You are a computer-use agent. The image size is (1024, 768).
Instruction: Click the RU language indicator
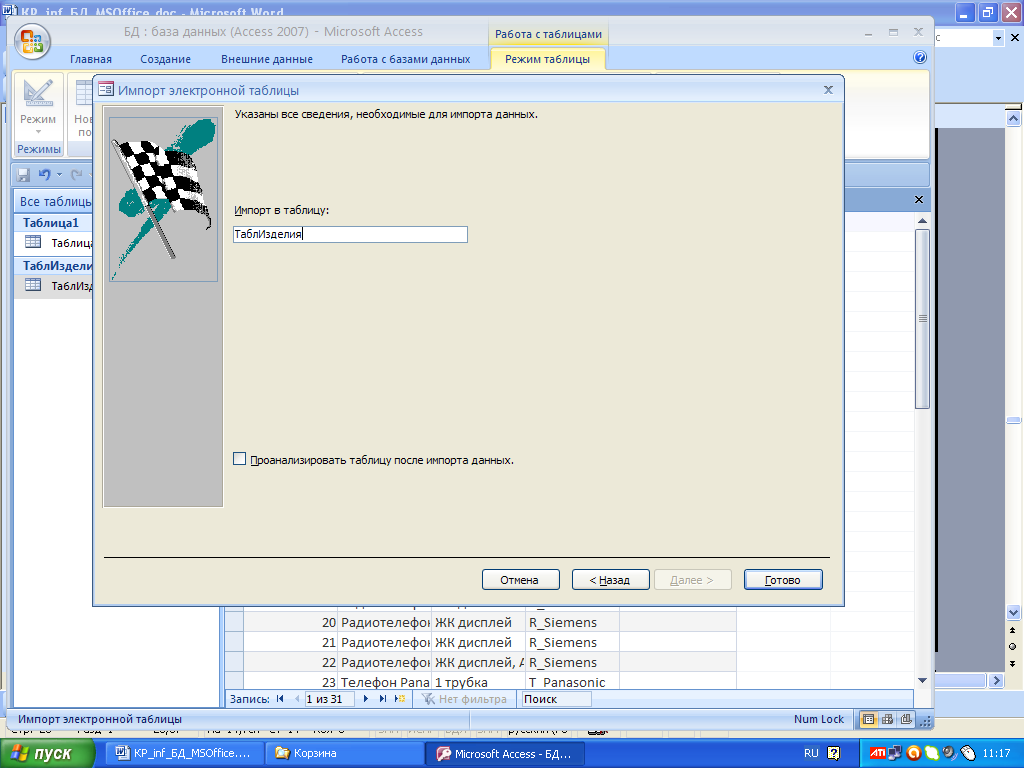811,753
